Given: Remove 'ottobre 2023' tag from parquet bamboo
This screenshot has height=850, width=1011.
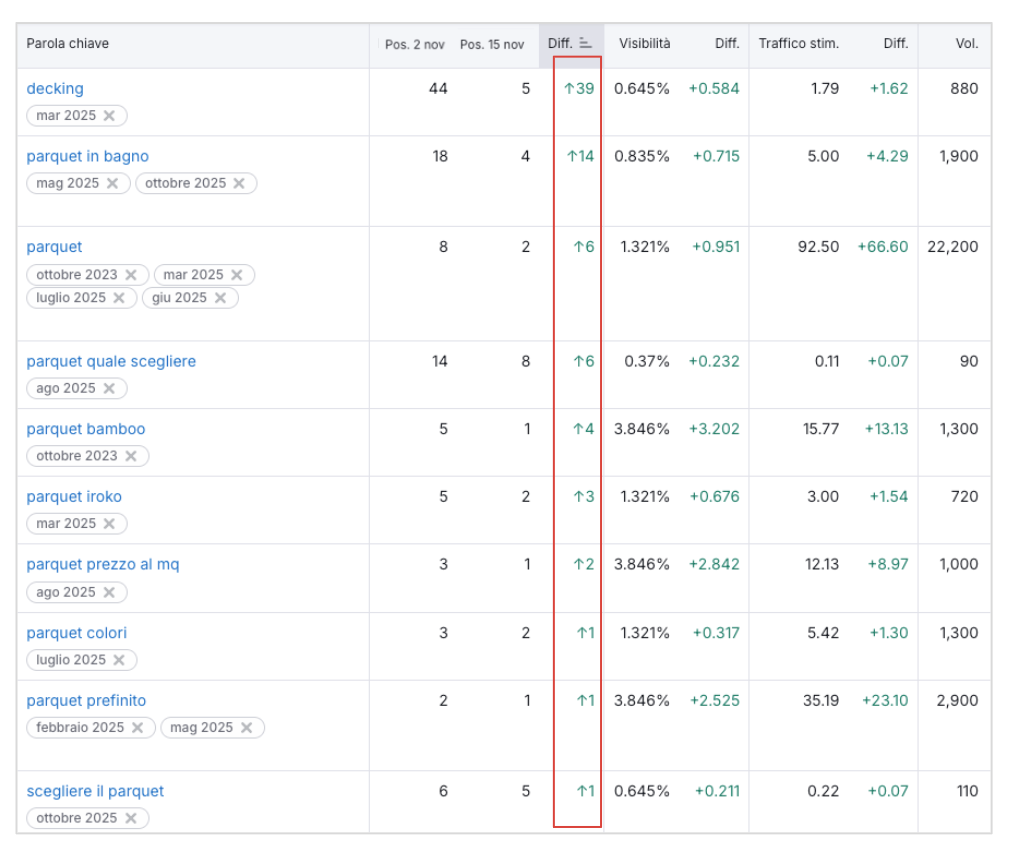Looking at the screenshot, I should (x=130, y=456).
